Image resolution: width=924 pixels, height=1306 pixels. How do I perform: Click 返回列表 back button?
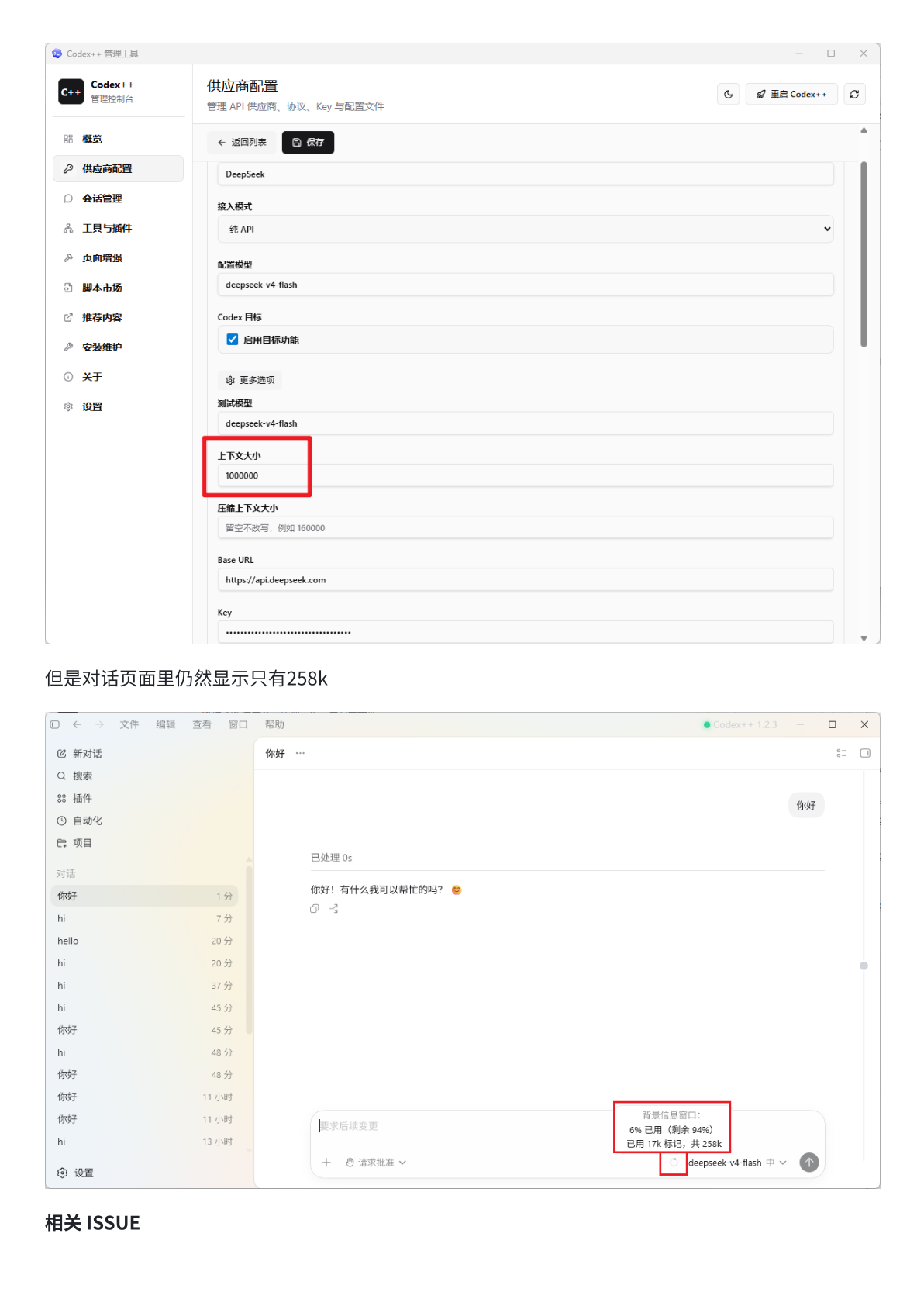coord(242,143)
